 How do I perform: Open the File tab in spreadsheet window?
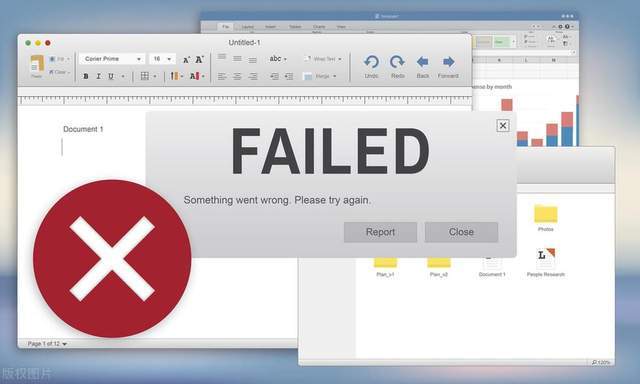(226, 27)
